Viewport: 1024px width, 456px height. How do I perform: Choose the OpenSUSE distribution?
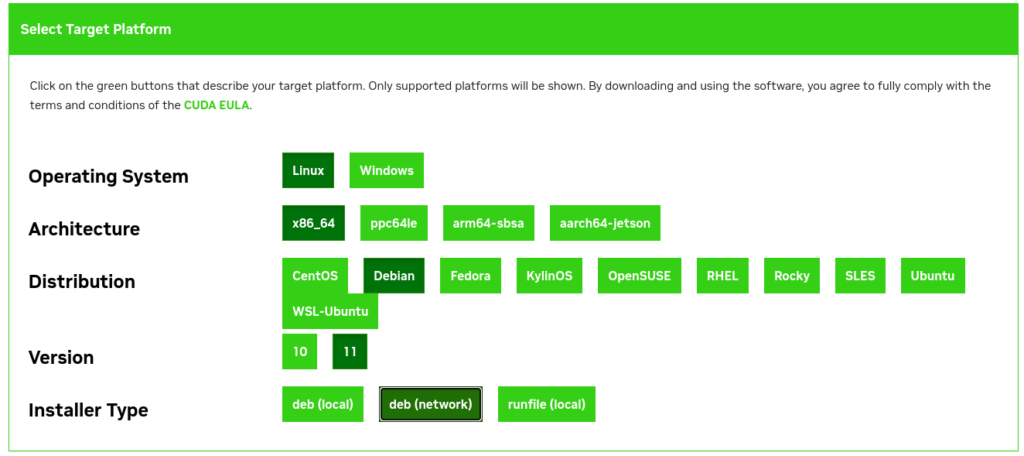(x=639, y=276)
